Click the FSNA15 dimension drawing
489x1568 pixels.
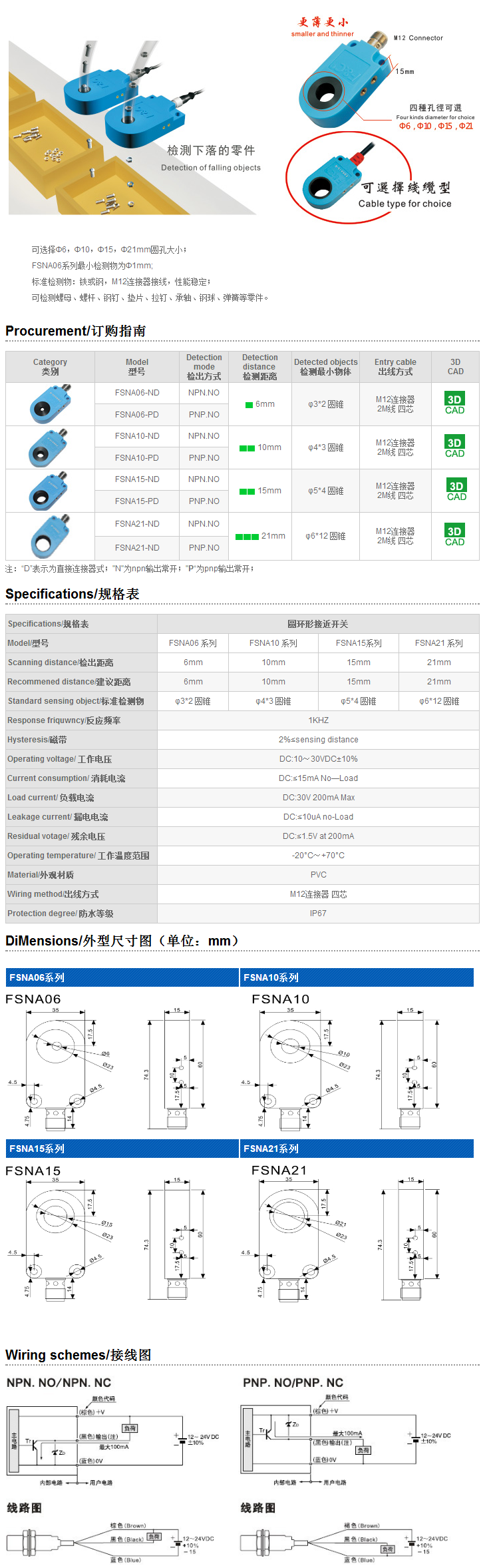(x=106, y=1234)
